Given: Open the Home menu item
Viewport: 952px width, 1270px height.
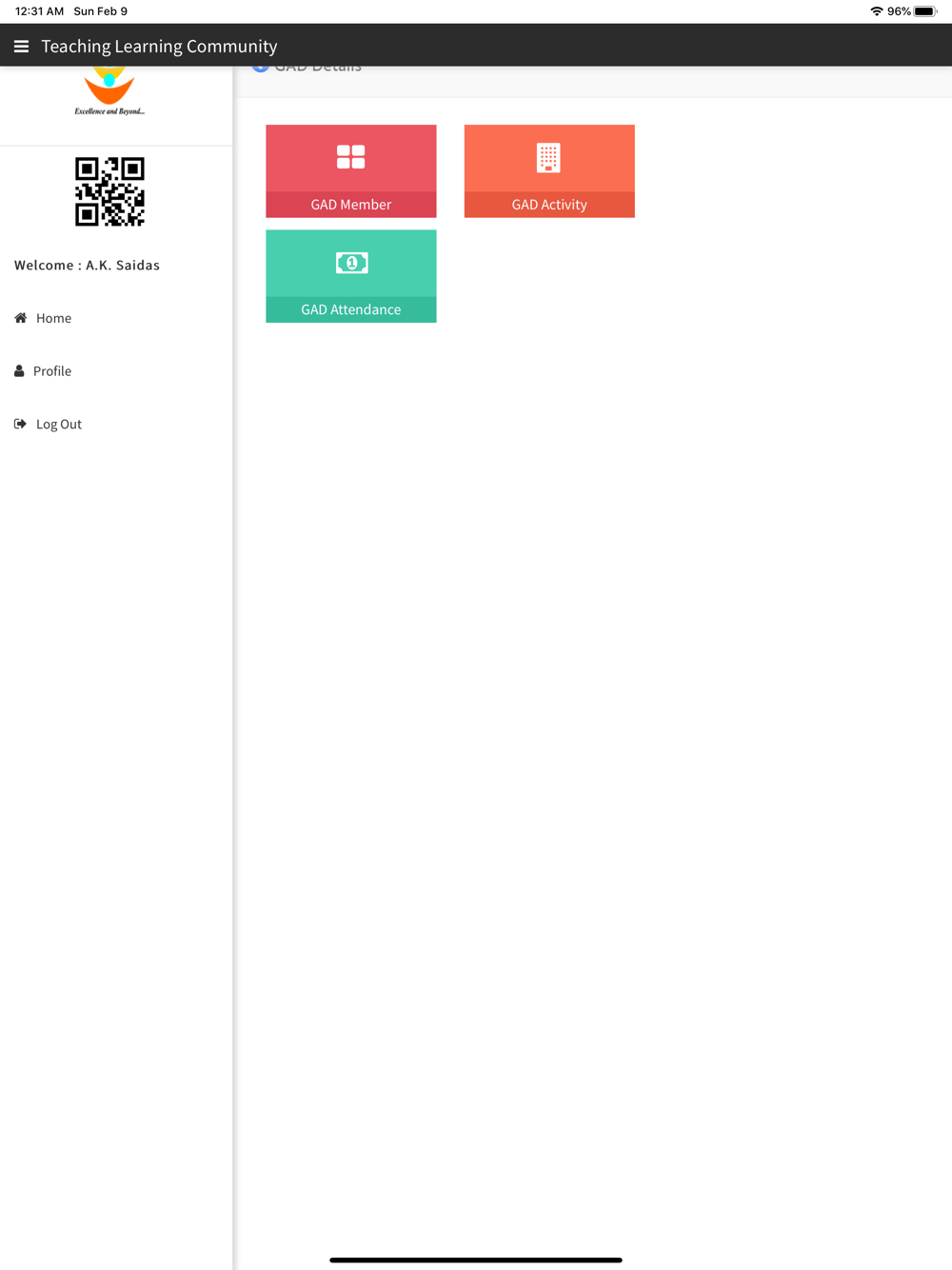Looking at the screenshot, I should (116, 318).
